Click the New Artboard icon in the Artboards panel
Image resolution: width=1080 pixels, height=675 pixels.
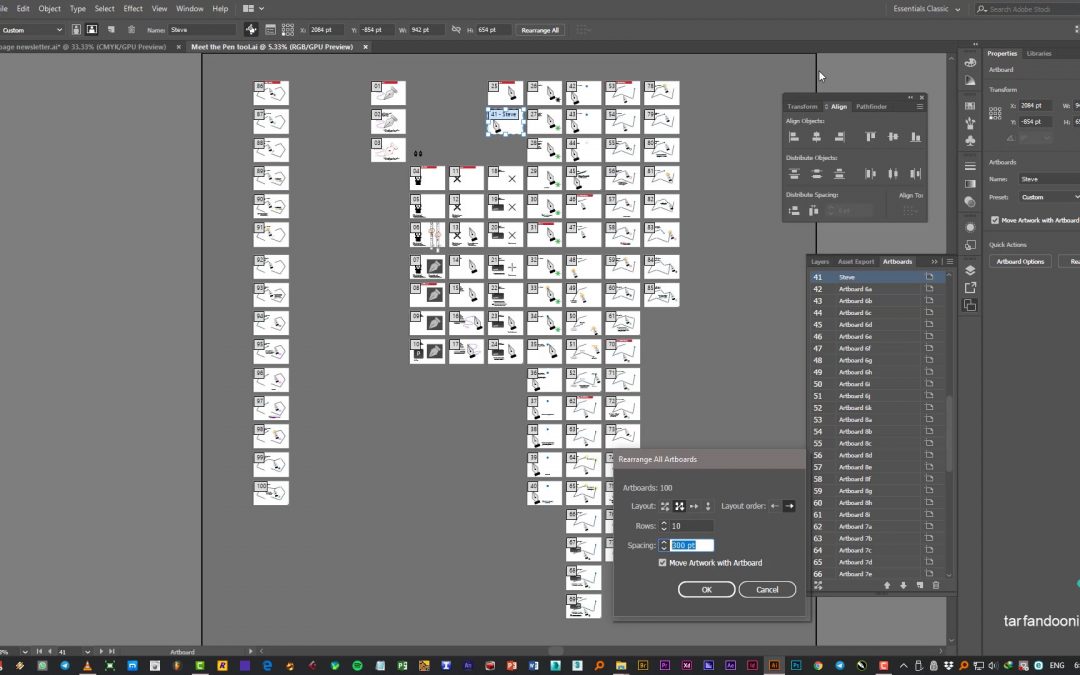920,585
